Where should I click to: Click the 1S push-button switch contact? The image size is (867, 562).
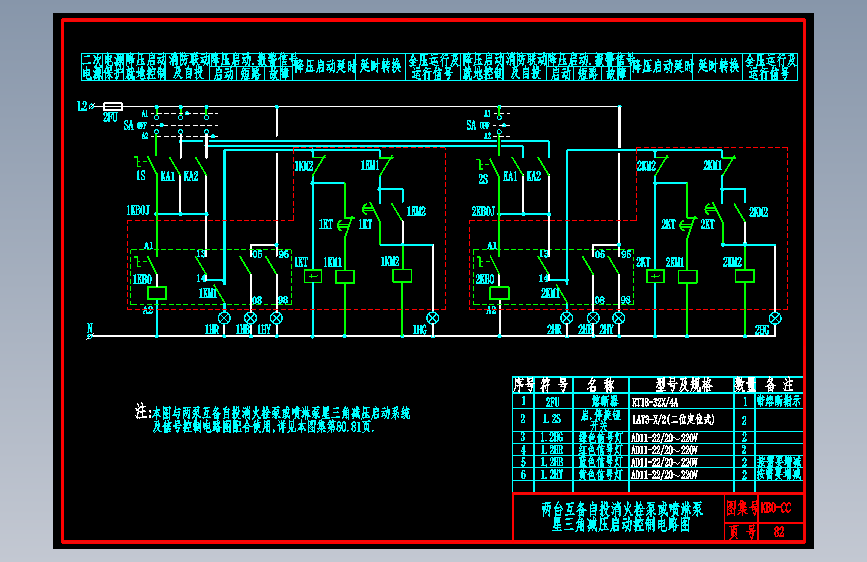pos(147,166)
